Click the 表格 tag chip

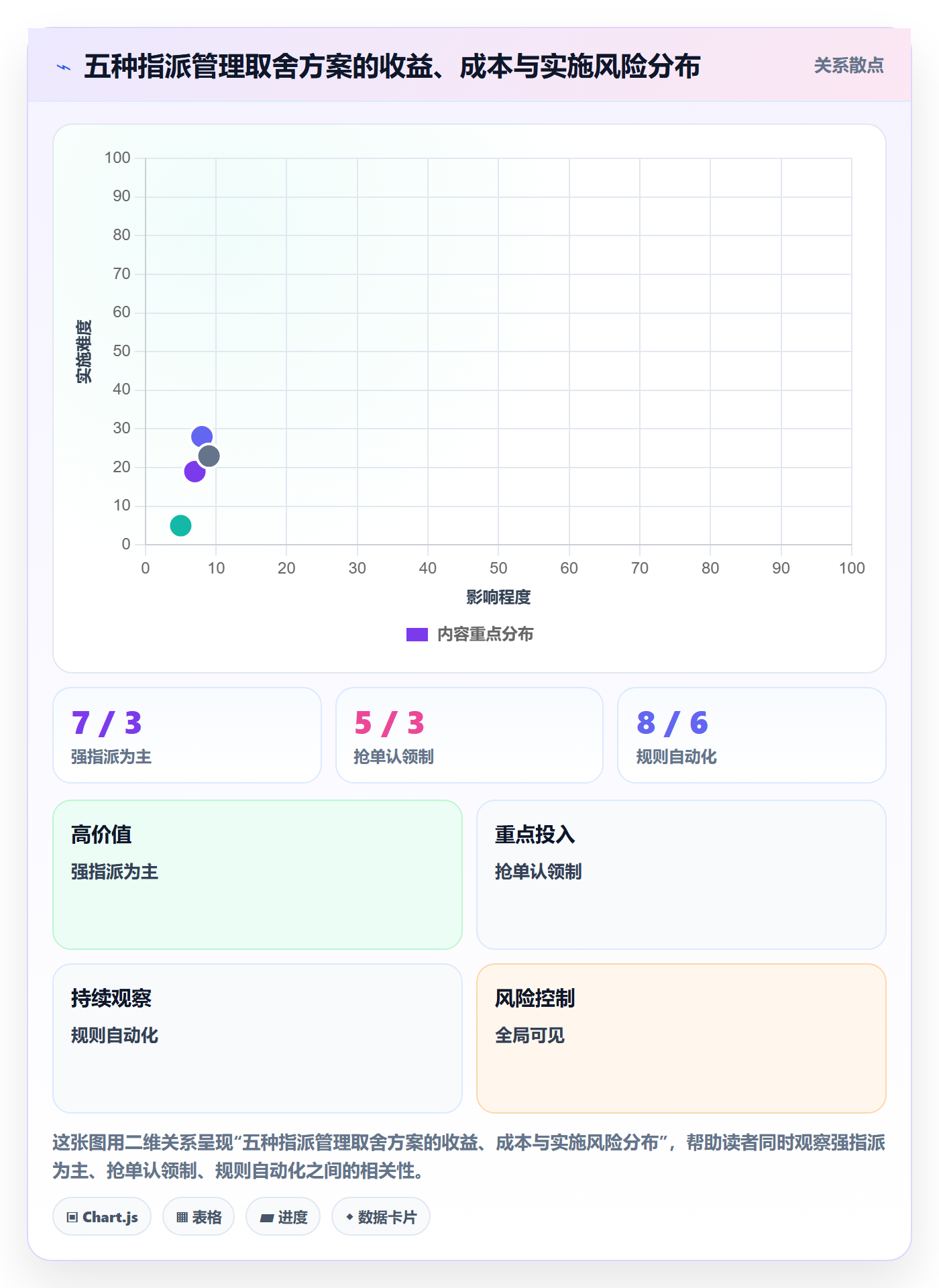[199, 1217]
